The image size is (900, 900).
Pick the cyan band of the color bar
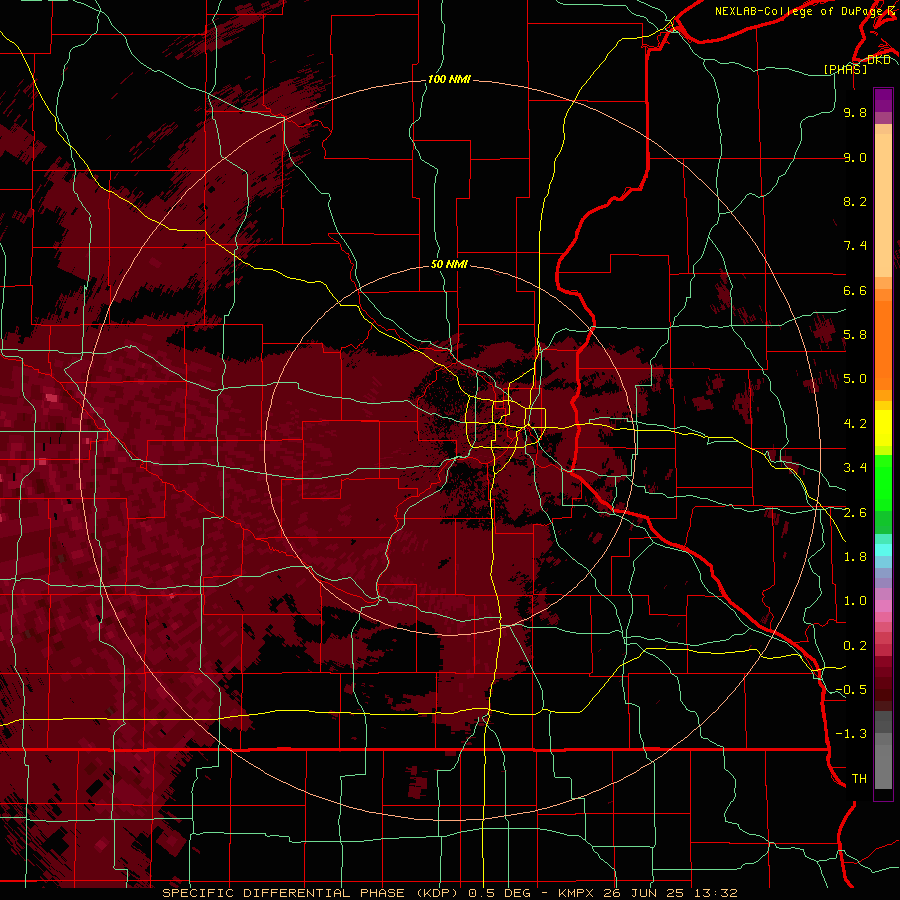tap(883, 550)
